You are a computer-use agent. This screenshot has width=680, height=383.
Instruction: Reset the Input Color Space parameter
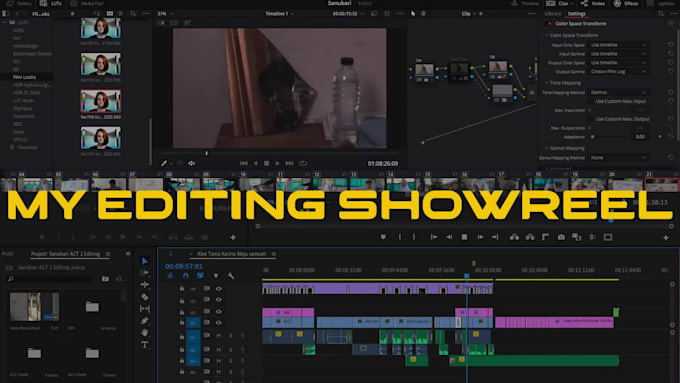tap(670, 45)
